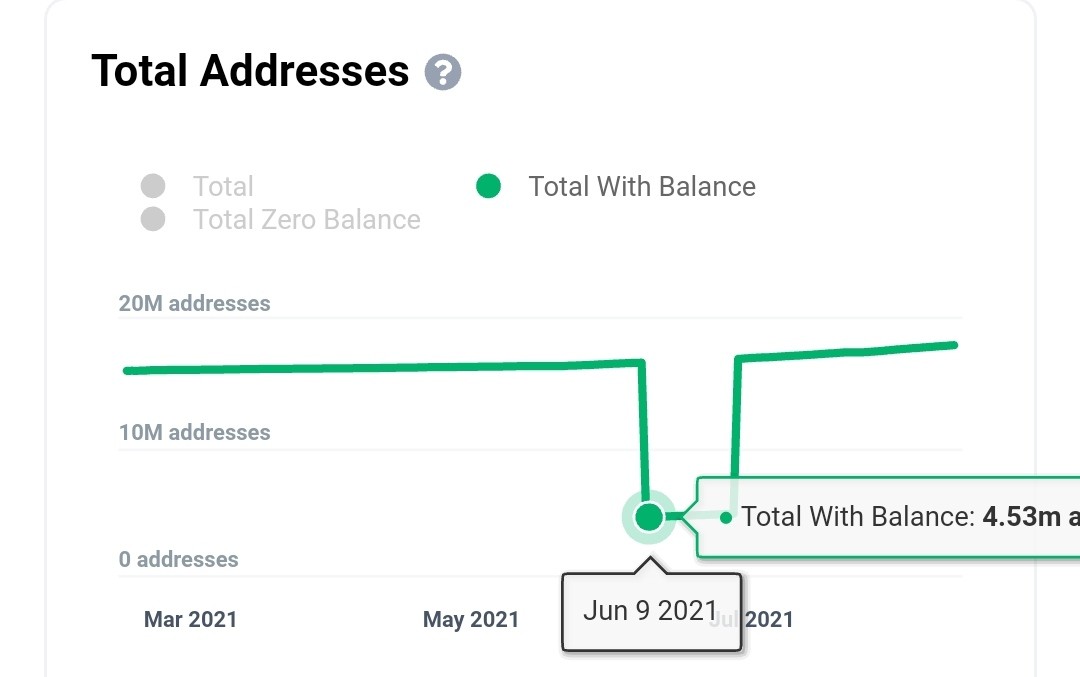Click the 0 addresses axis label
This screenshot has height=677, width=1080.
[178, 559]
